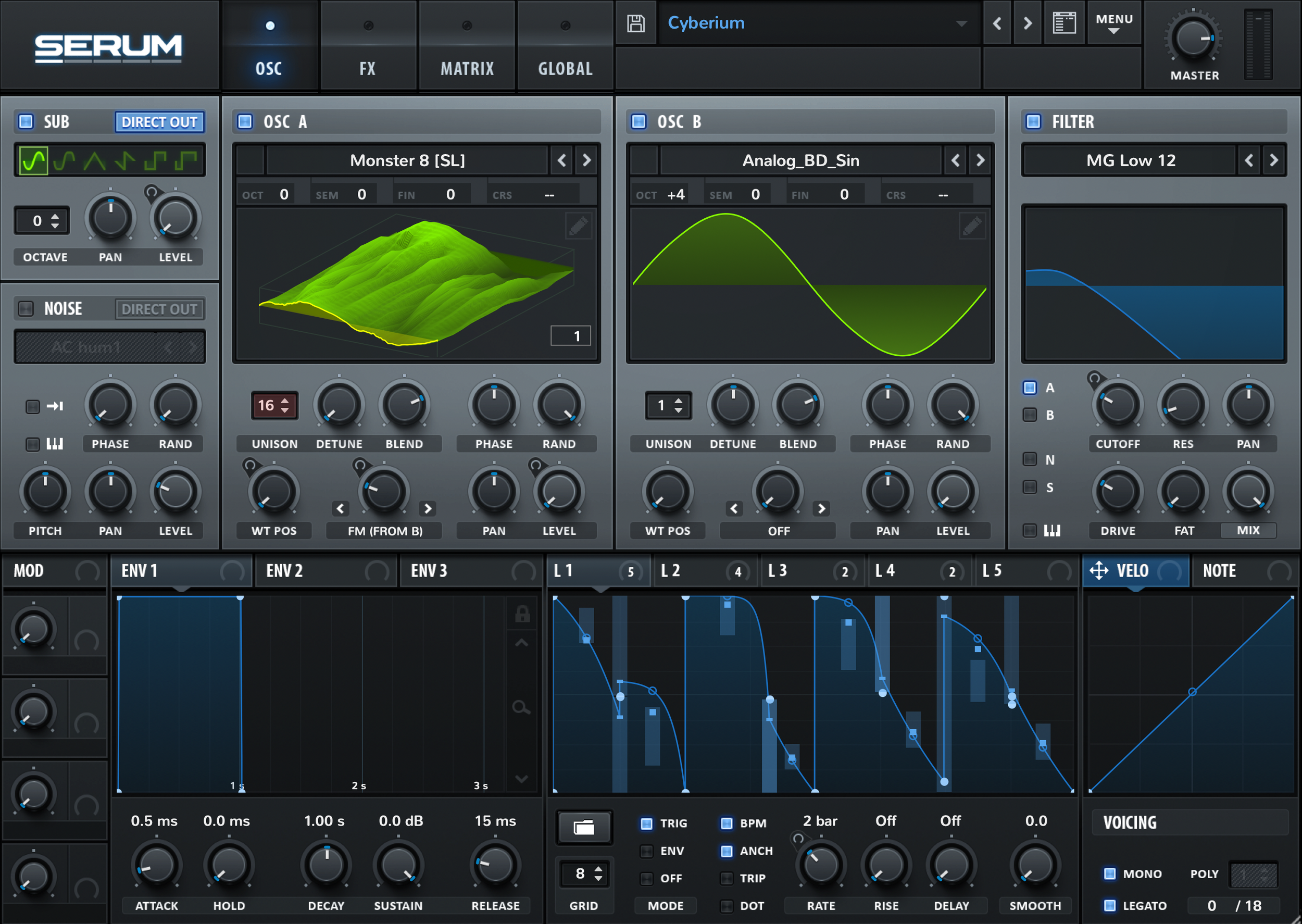Select next OSC A wavetable arrow
The height and width of the screenshot is (924, 1302).
pyautogui.click(x=586, y=160)
